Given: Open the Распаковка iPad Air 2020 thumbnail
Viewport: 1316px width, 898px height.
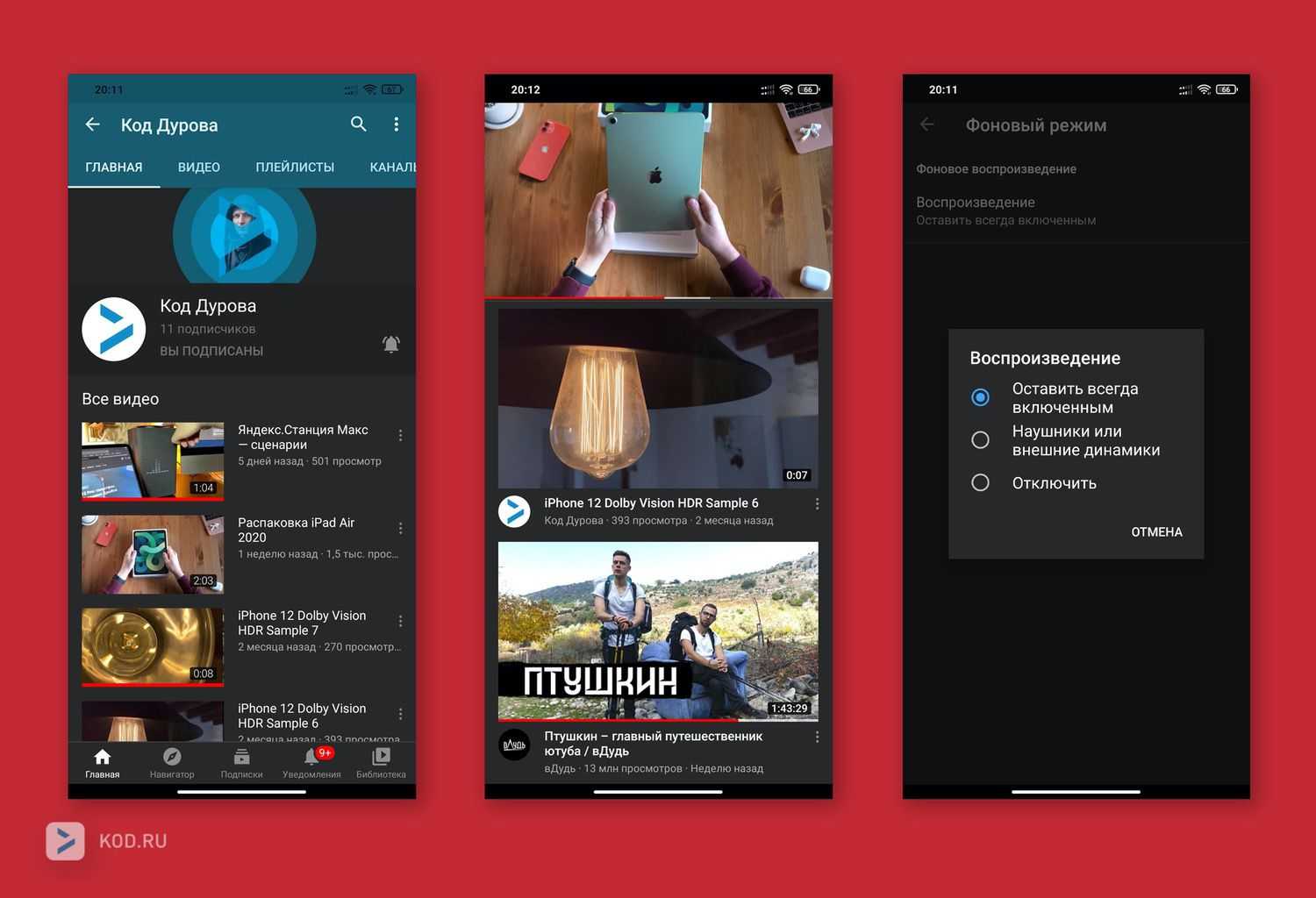Looking at the screenshot, I should 153,554.
